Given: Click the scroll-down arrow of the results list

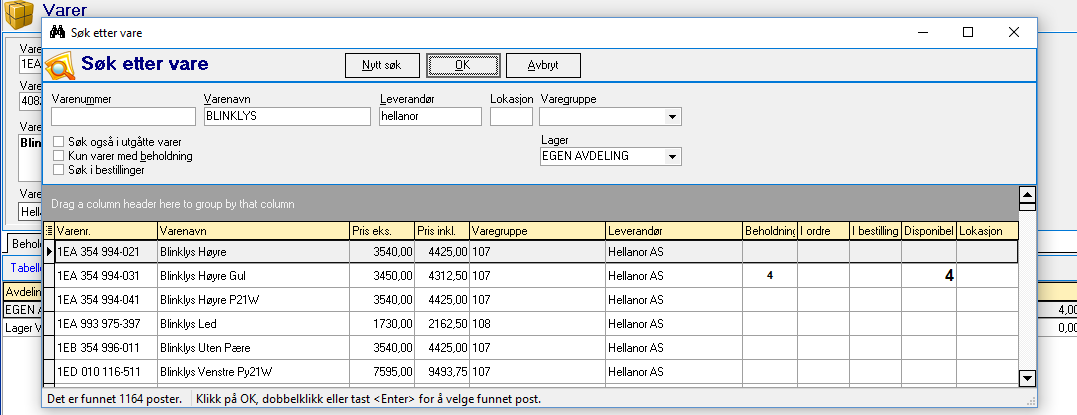Looking at the screenshot, I should pos(1025,377).
